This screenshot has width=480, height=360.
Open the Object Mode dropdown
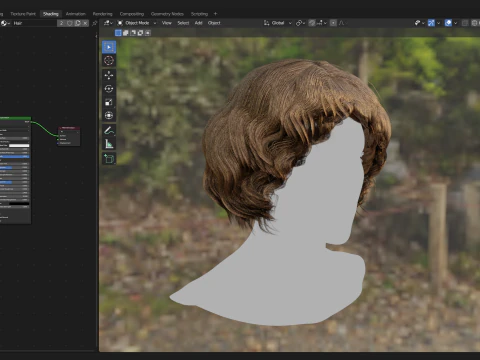(x=137, y=23)
